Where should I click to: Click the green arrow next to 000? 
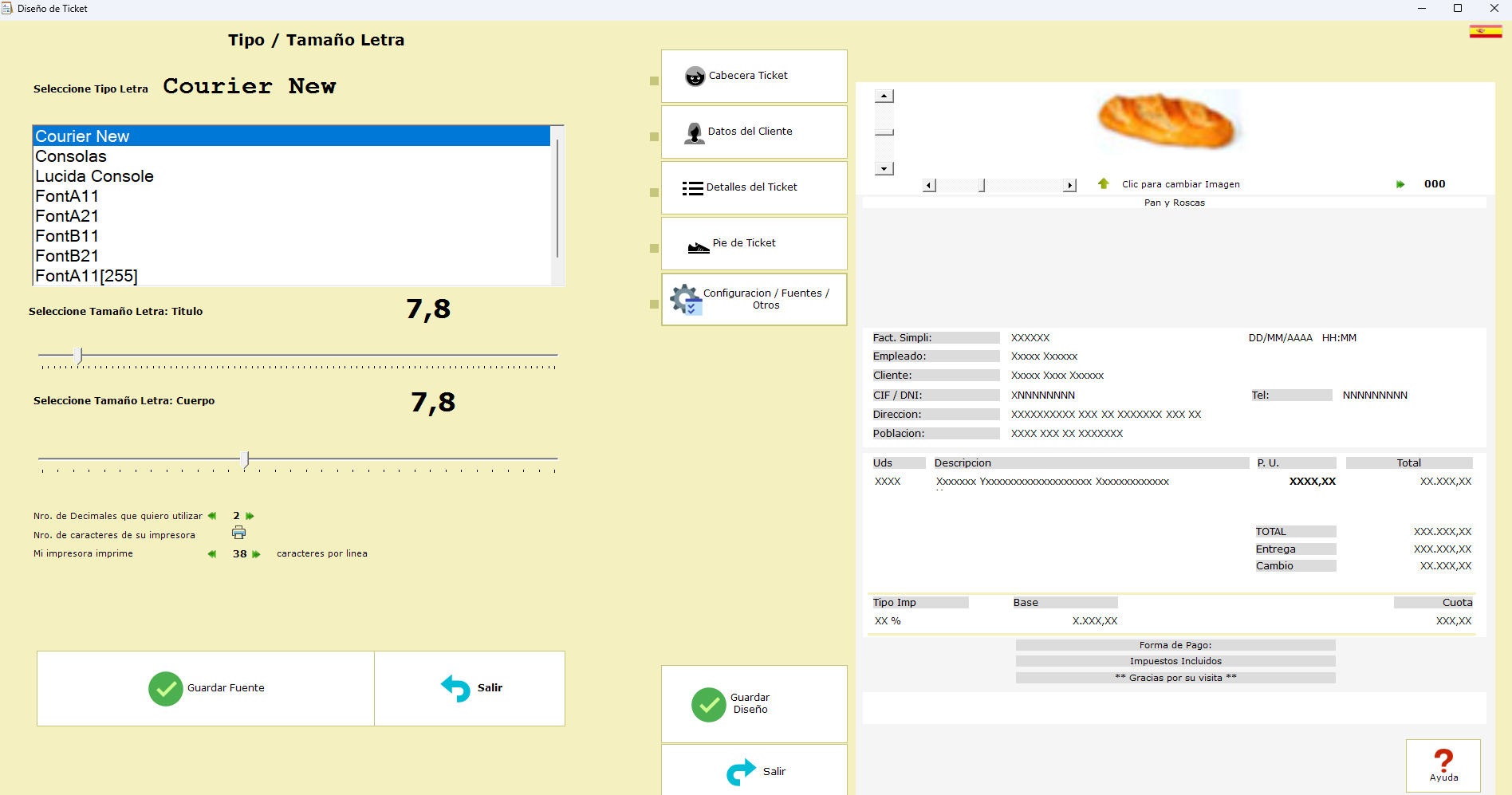pyautogui.click(x=1400, y=184)
